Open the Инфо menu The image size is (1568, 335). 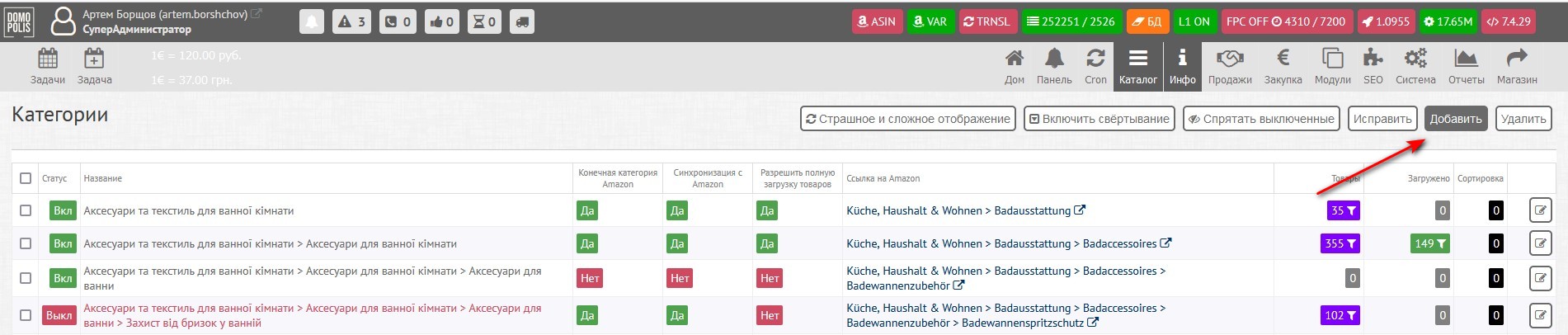coord(1182,66)
